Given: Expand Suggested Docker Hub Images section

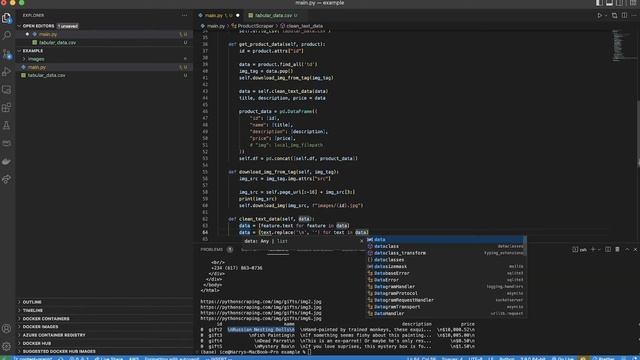Looking at the screenshot, I should click(104, 351).
